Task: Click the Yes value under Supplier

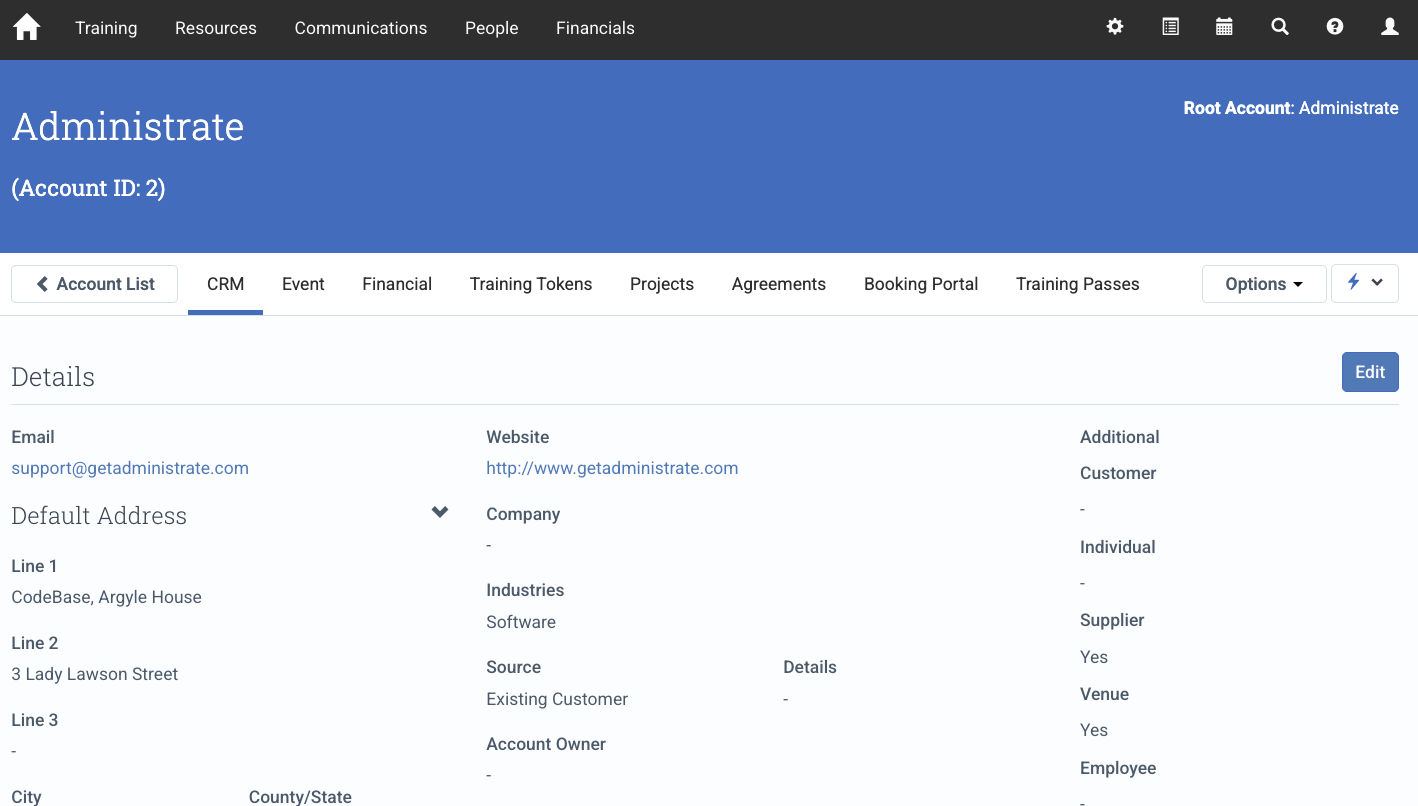Action: tap(1094, 657)
